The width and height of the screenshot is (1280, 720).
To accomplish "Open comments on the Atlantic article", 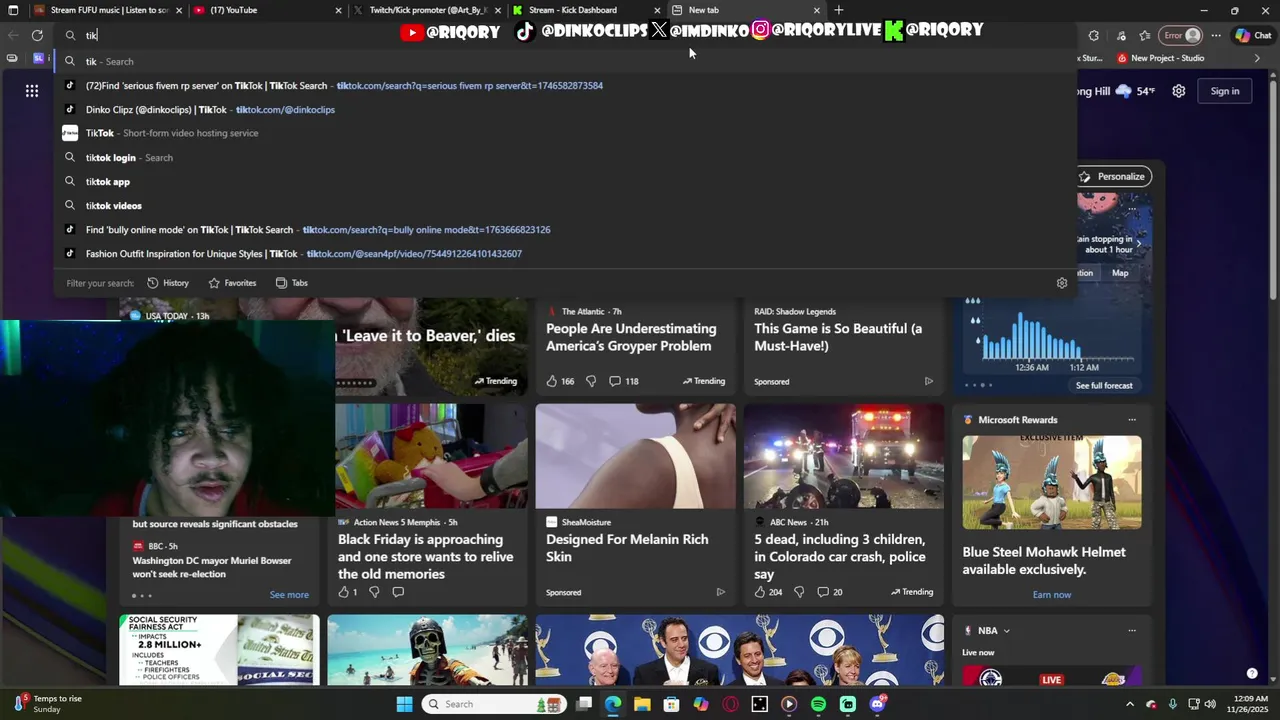I will pyautogui.click(x=623, y=381).
